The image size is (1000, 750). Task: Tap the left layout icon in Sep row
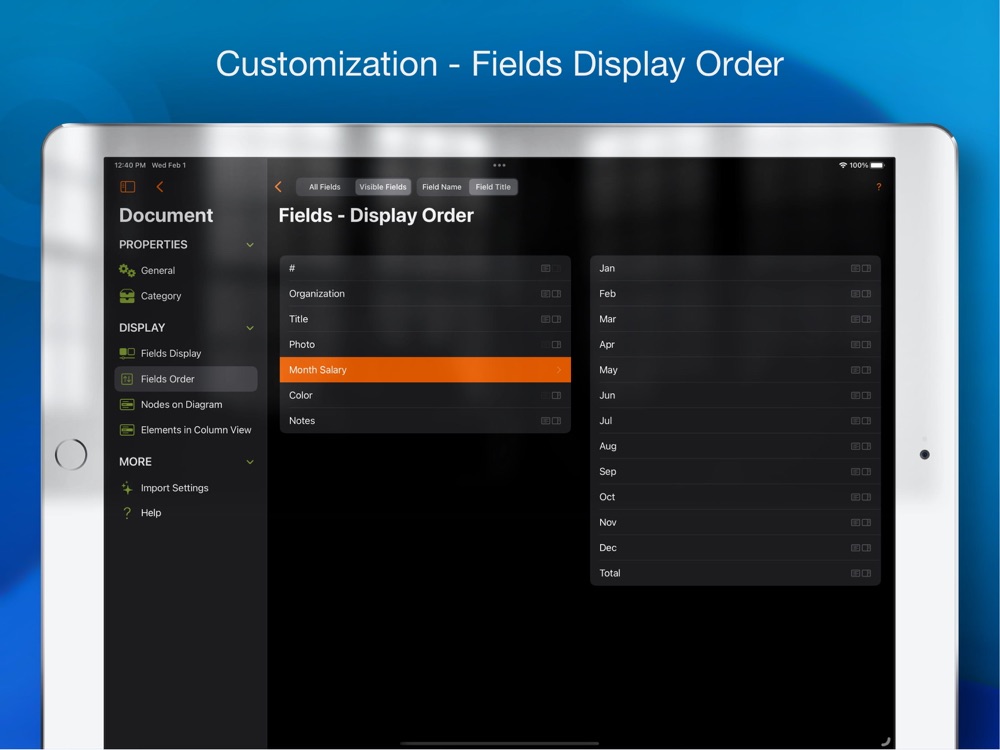point(855,472)
